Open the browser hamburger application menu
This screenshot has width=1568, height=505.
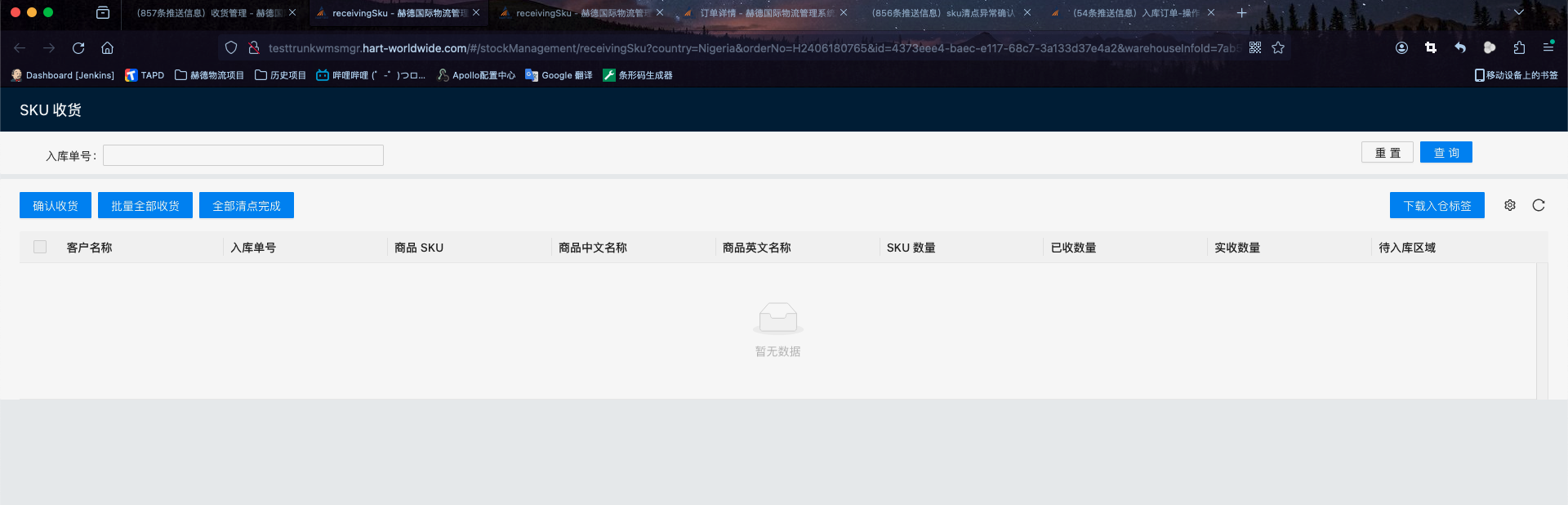1548,48
